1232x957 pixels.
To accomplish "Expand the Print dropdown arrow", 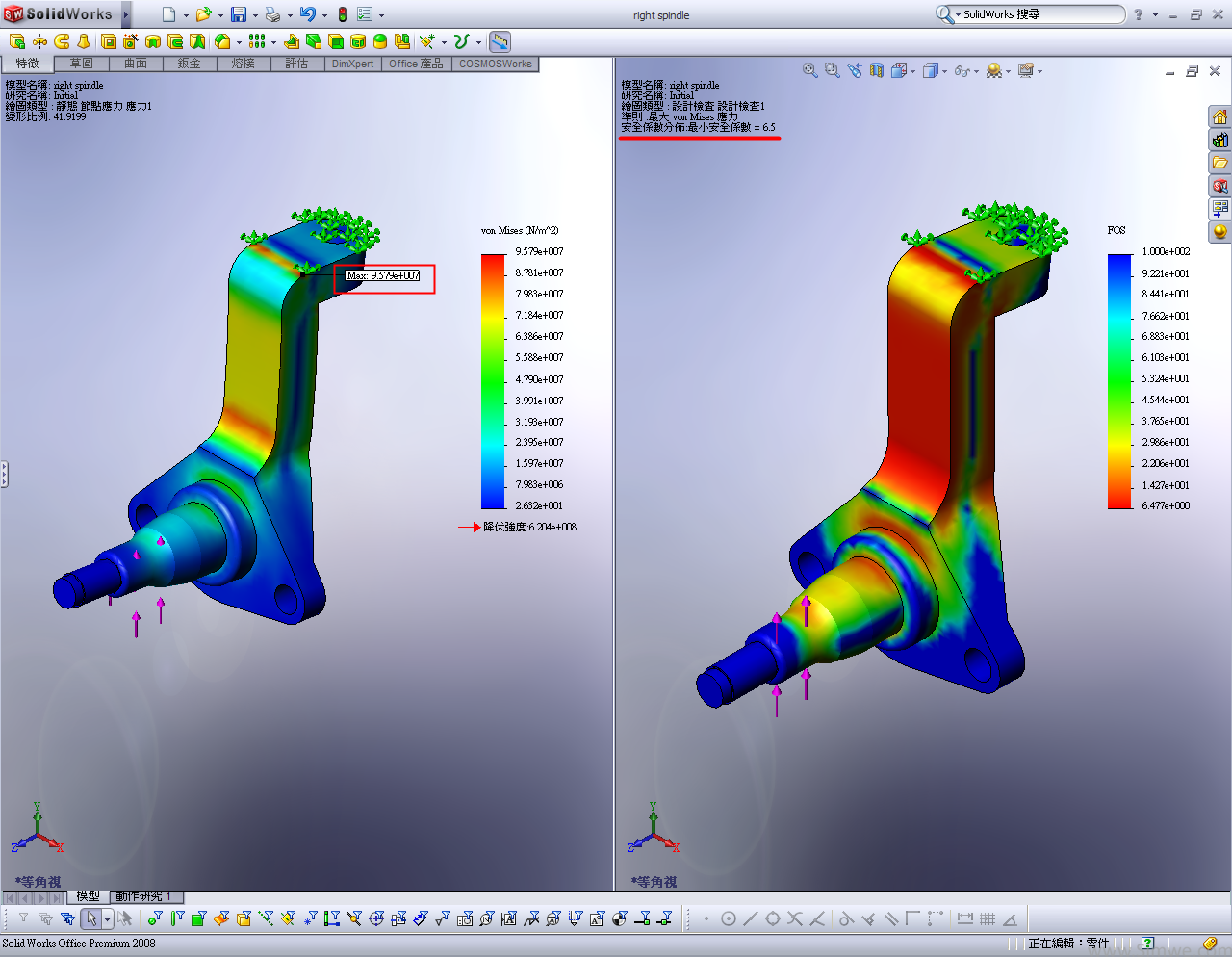I will [x=290, y=15].
